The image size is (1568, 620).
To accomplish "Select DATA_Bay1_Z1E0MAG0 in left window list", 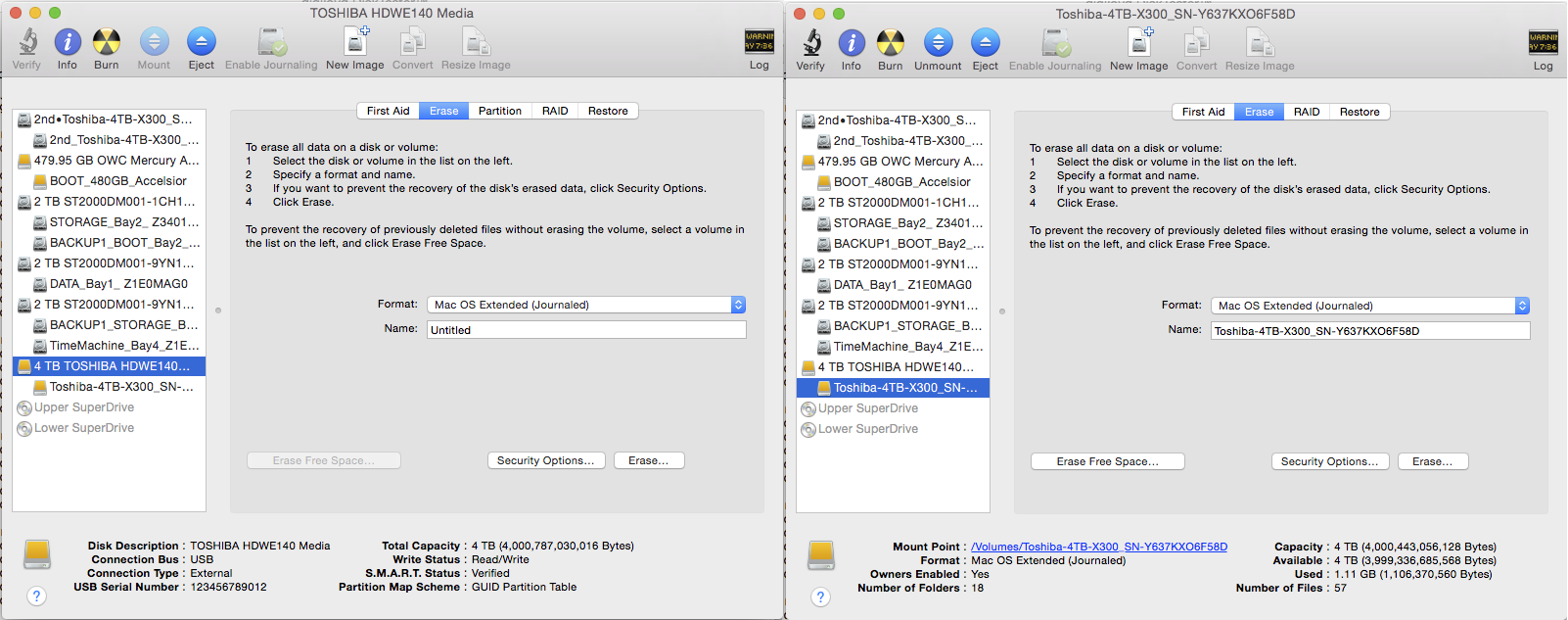I will 109,284.
